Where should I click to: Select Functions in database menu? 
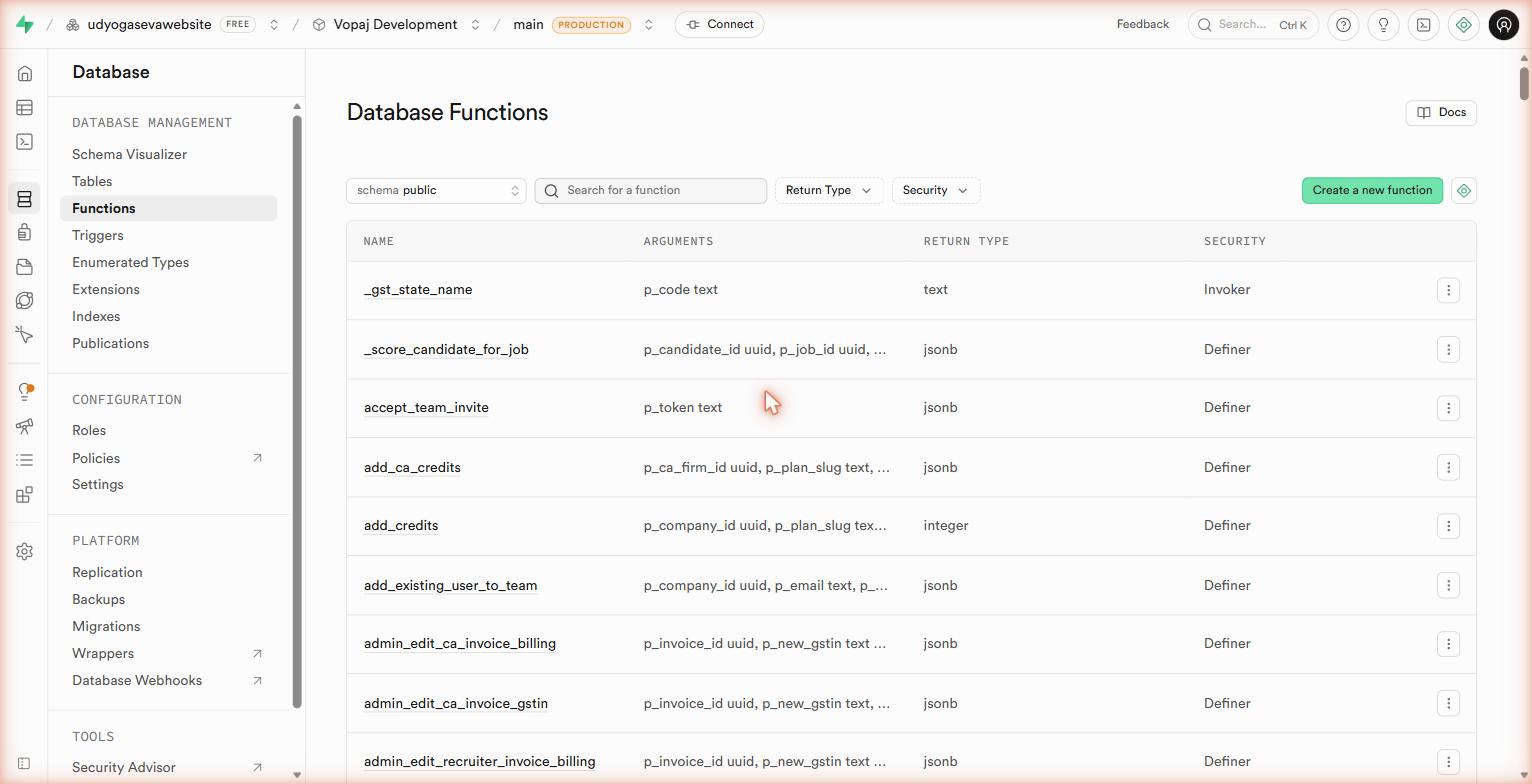coord(168,209)
